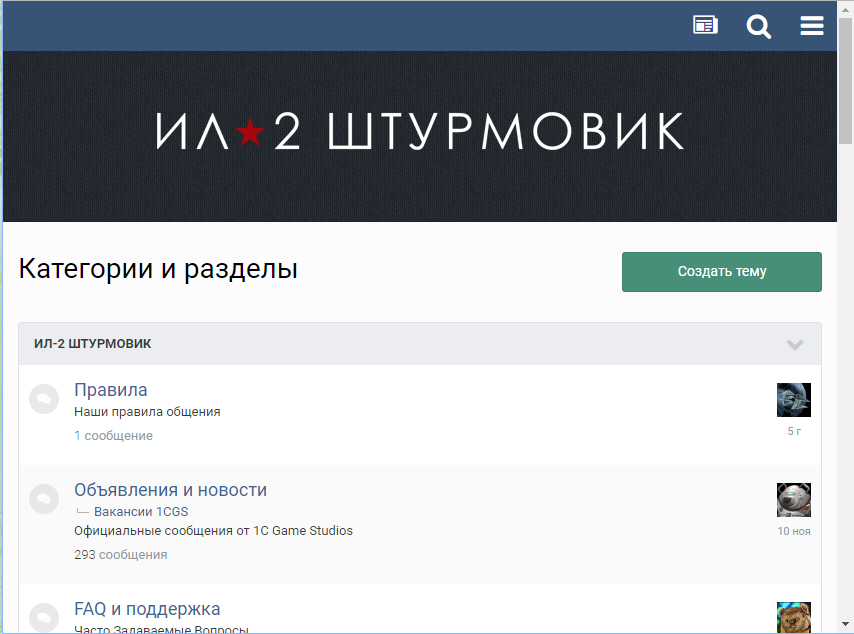Image resolution: width=854 pixels, height=634 pixels.
Task: Open last poster avatar in FAQ row
Action: tap(794, 618)
